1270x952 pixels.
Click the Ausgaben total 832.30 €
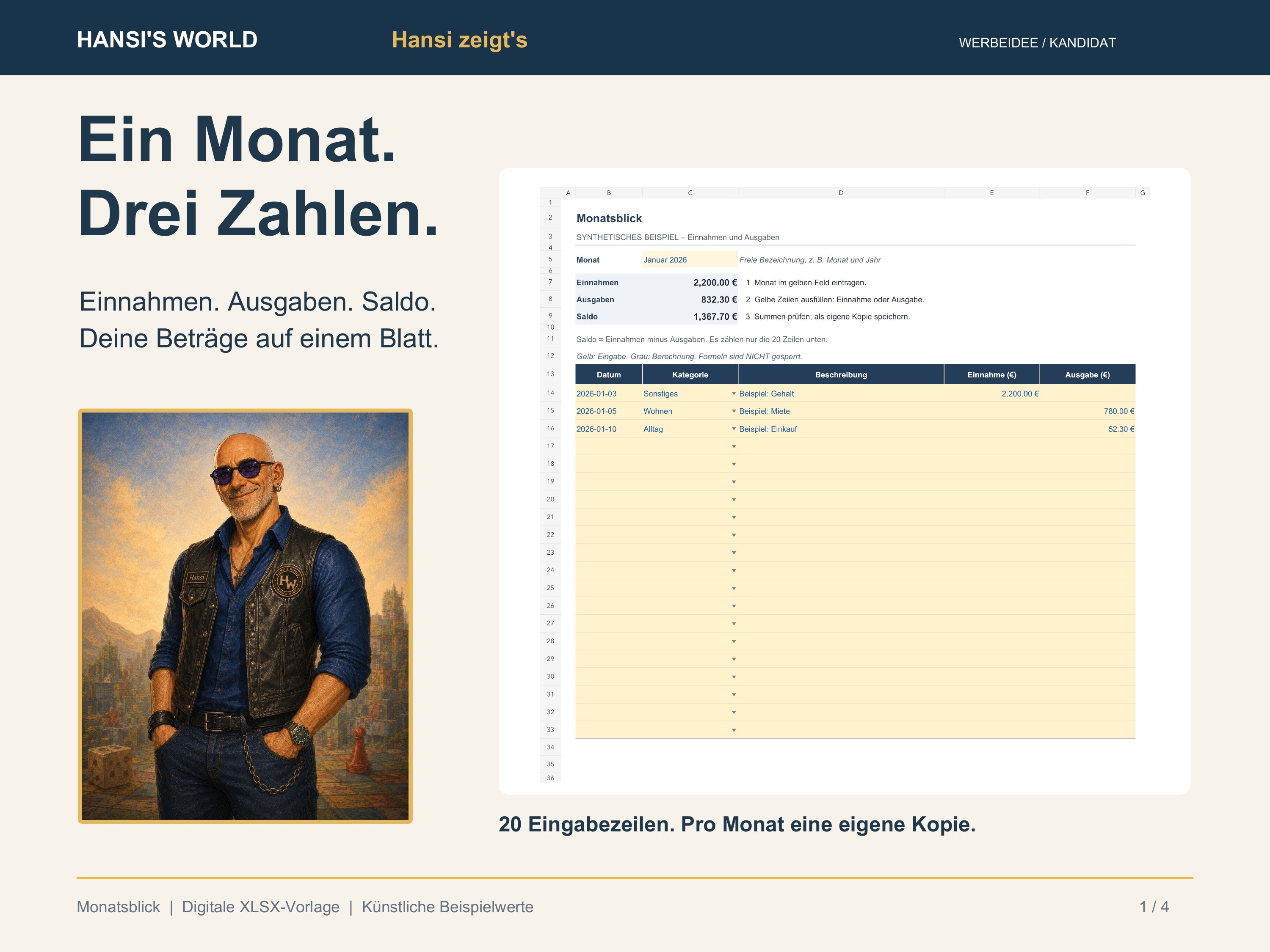(719, 300)
